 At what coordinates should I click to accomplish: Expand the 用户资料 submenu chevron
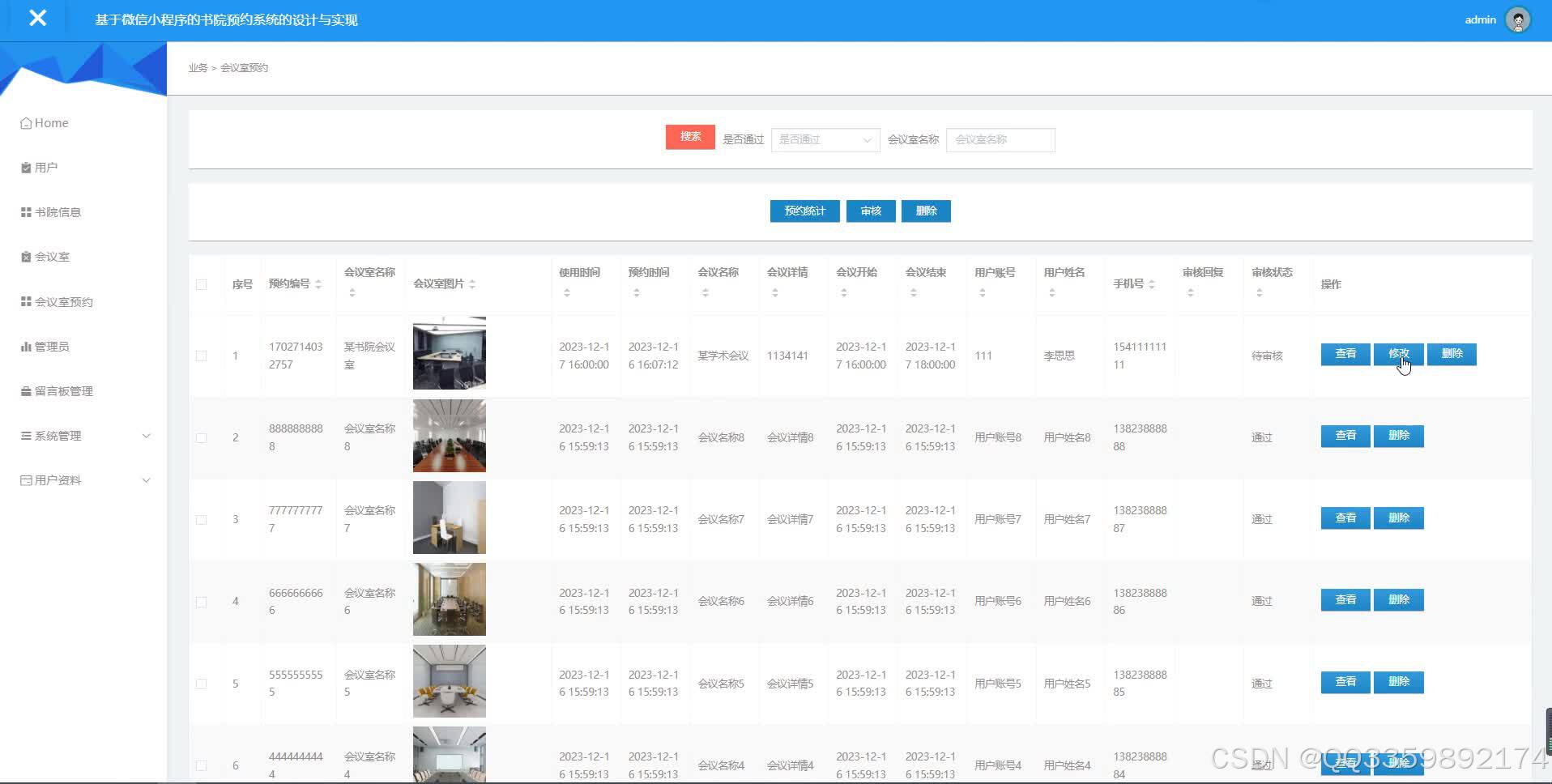pos(147,480)
